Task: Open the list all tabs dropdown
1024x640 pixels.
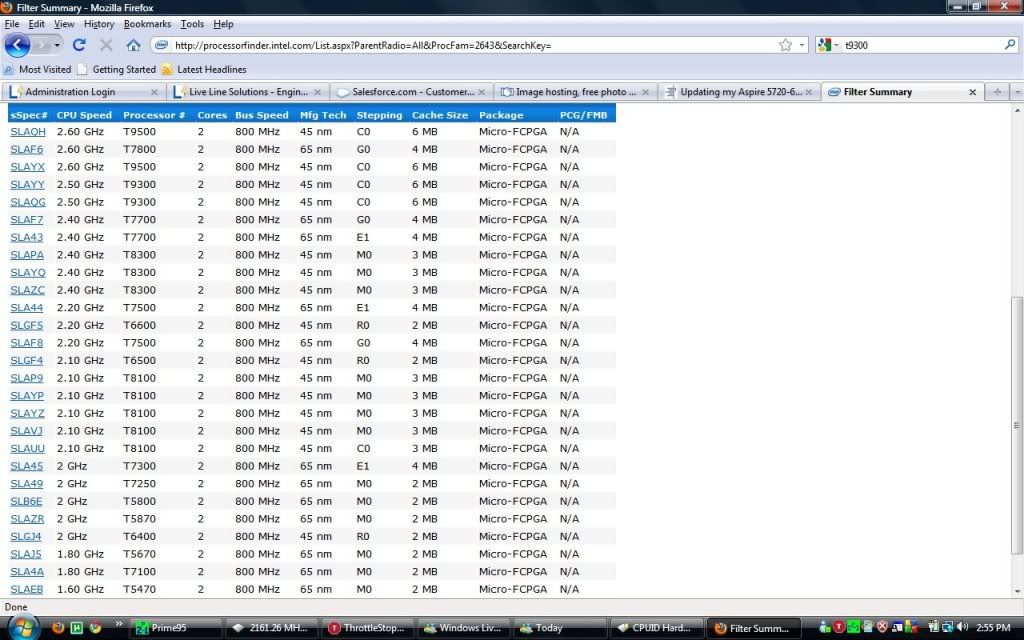Action: (x=1017, y=92)
